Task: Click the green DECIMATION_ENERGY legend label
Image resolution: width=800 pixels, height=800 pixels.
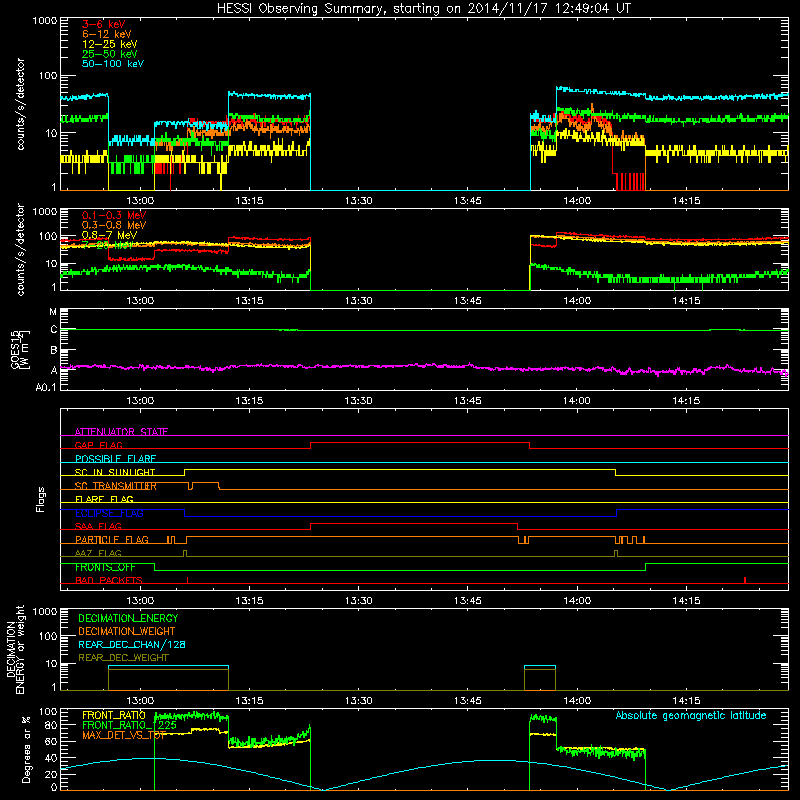Action: (x=128, y=618)
